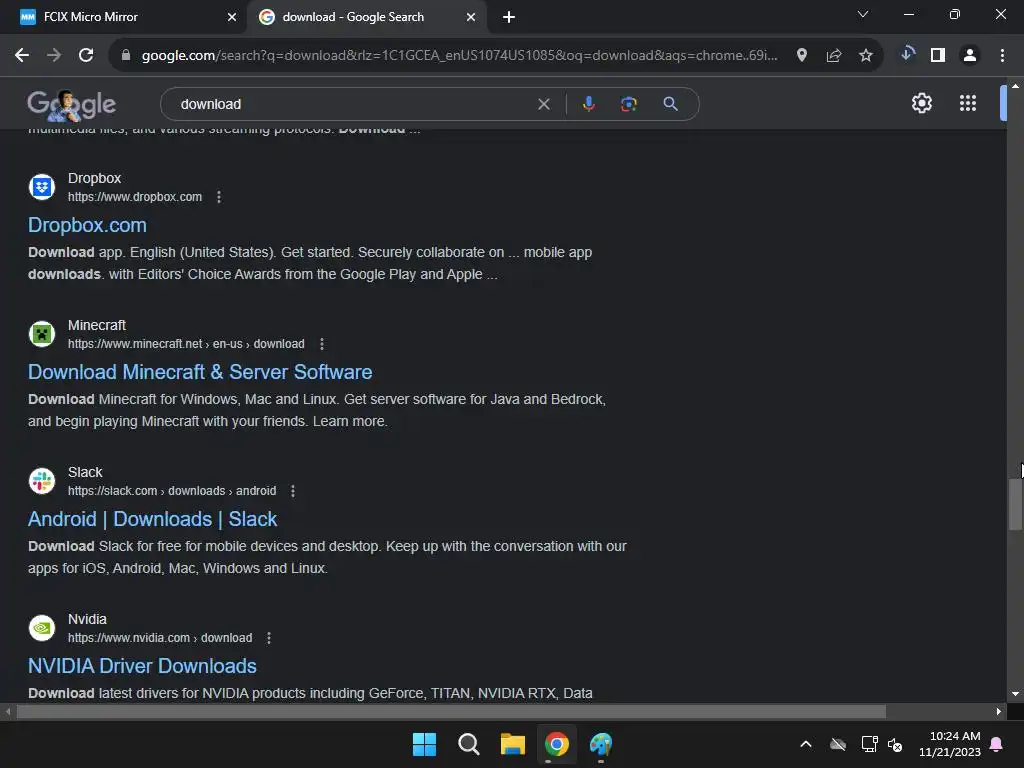Click the 'Slack' site name text

(85, 472)
